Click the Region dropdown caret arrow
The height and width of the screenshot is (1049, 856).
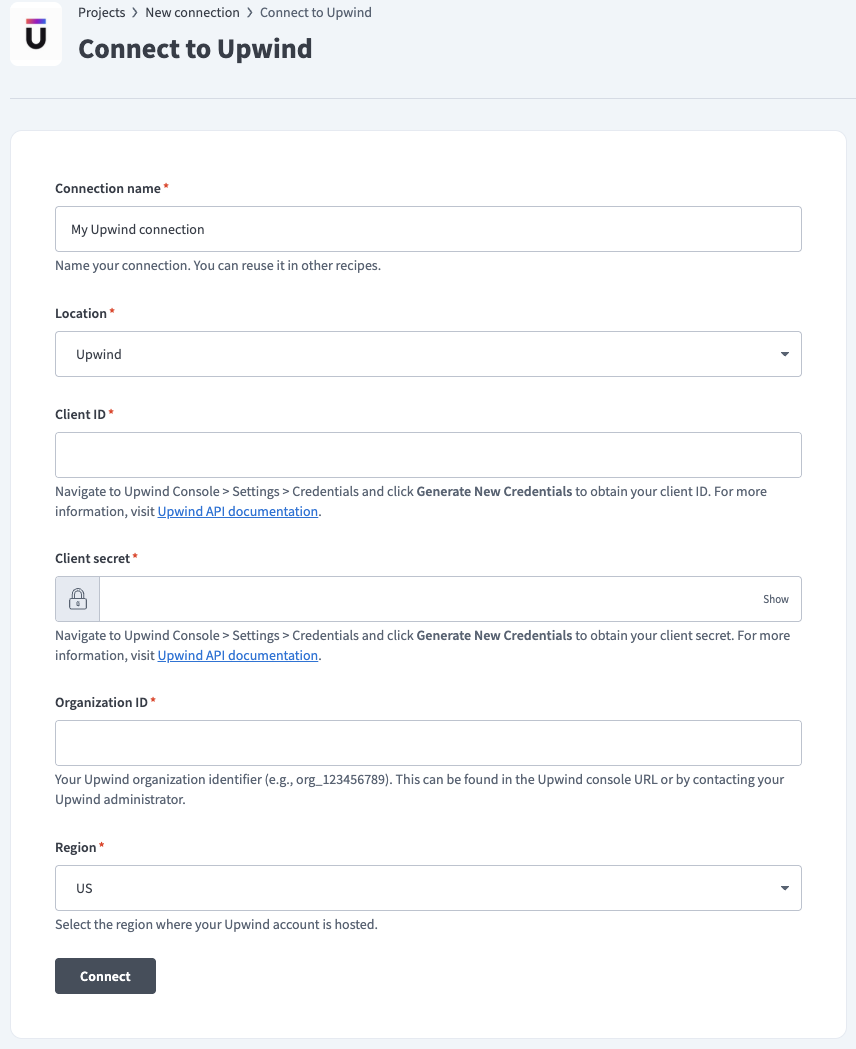point(784,888)
